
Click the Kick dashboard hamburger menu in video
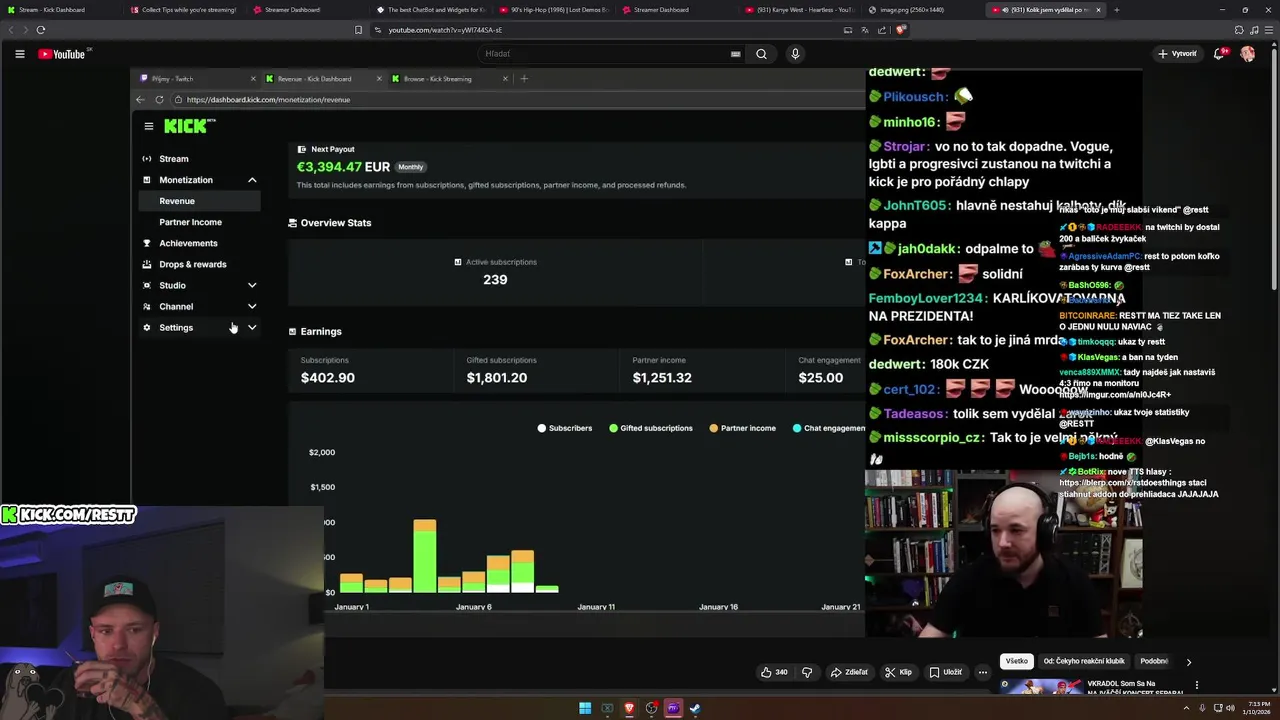(148, 126)
